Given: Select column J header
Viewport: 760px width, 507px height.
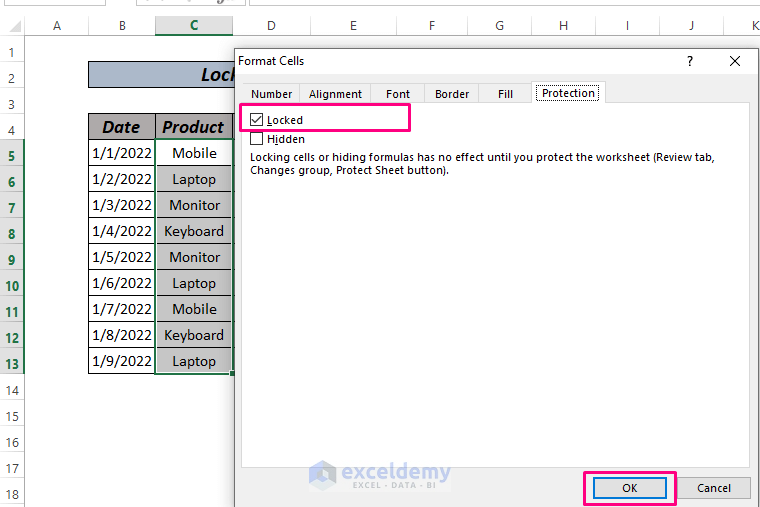Looking at the screenshot, I should (x=691, y=26).
